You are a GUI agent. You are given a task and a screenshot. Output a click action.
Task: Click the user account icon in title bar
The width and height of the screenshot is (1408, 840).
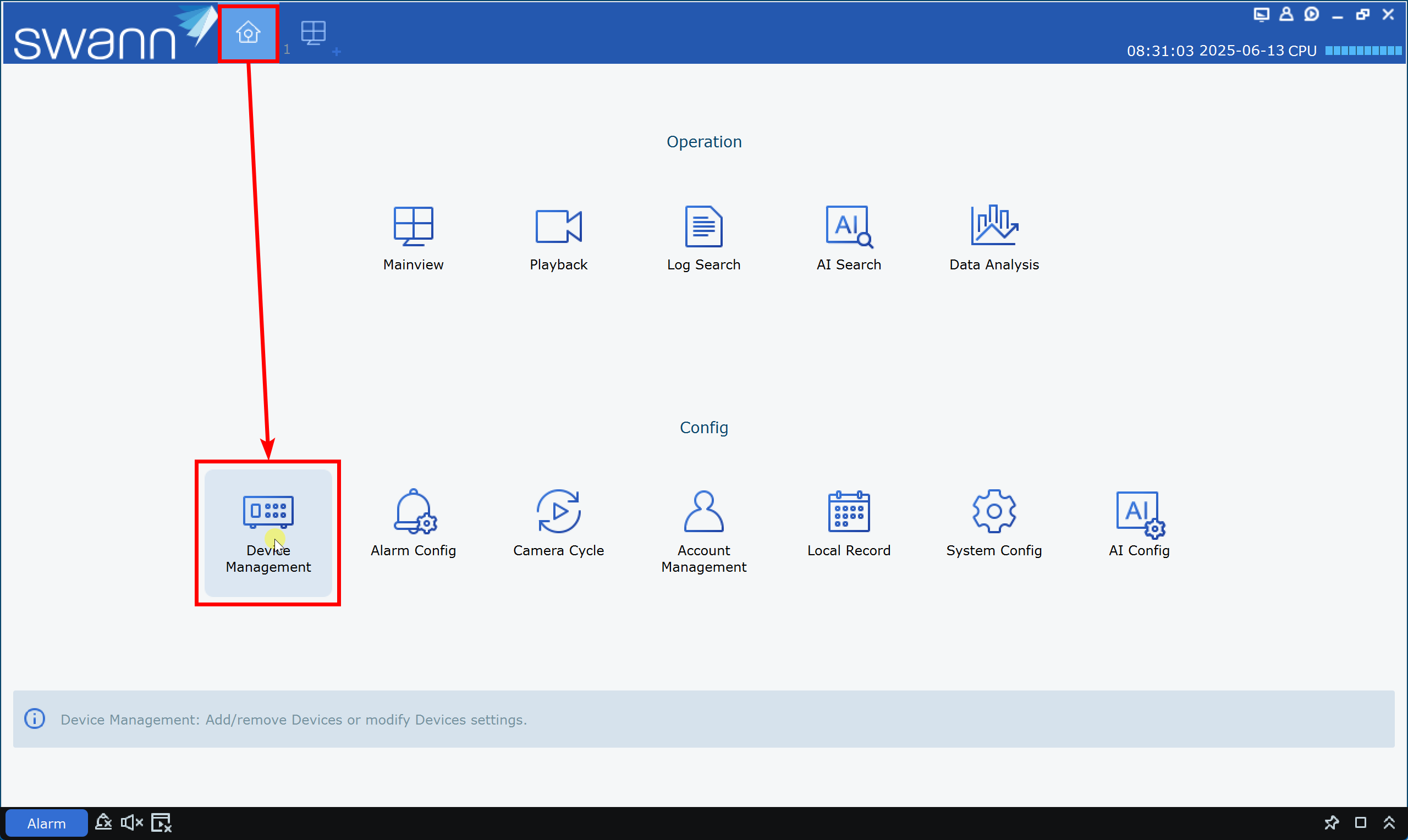tap(1286, 14)
